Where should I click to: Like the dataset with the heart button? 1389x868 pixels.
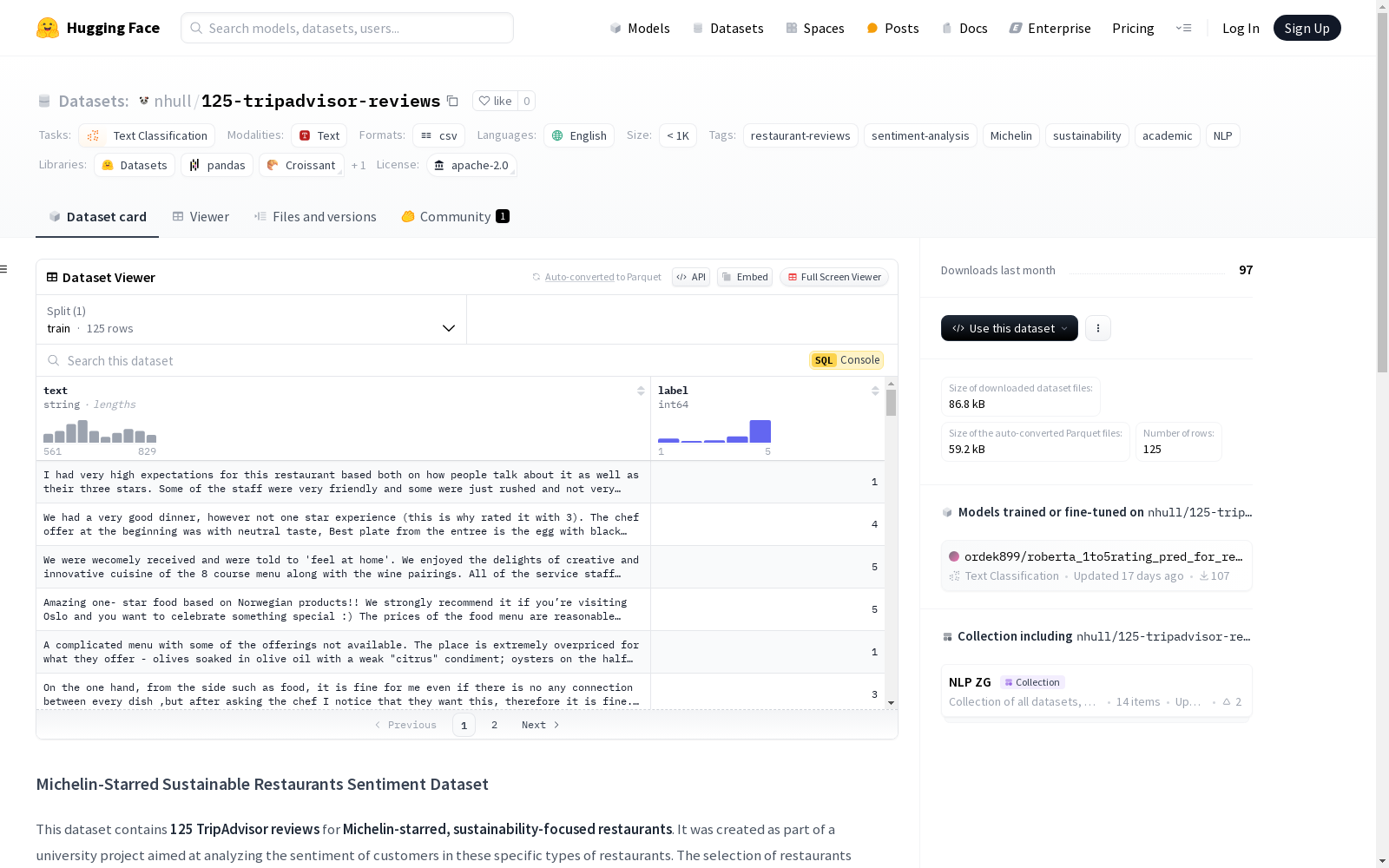(x=495, y=101)
